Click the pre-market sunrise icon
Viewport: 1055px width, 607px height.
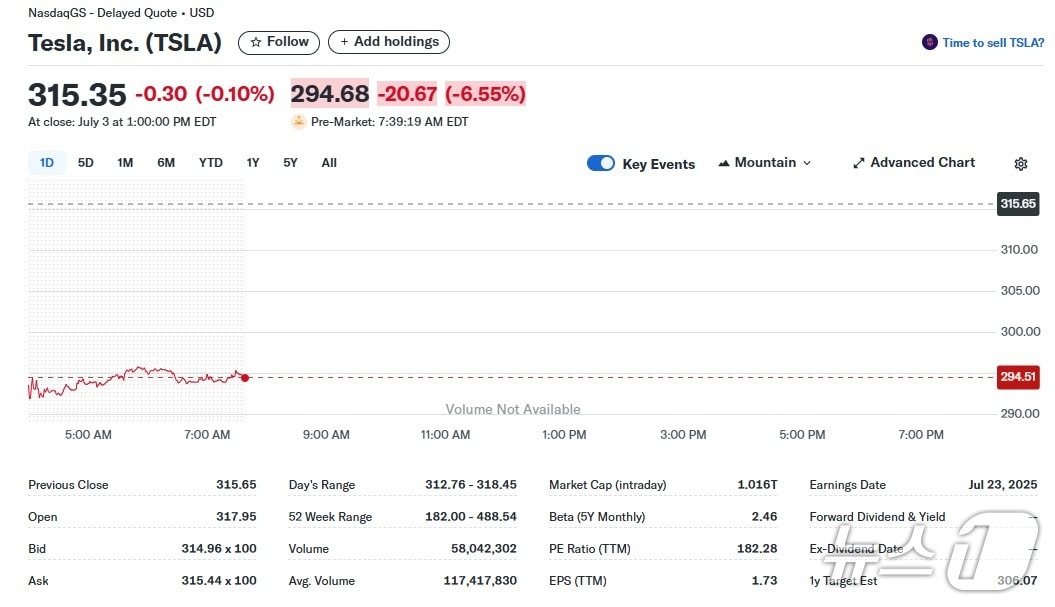click(x=298, y=122)
